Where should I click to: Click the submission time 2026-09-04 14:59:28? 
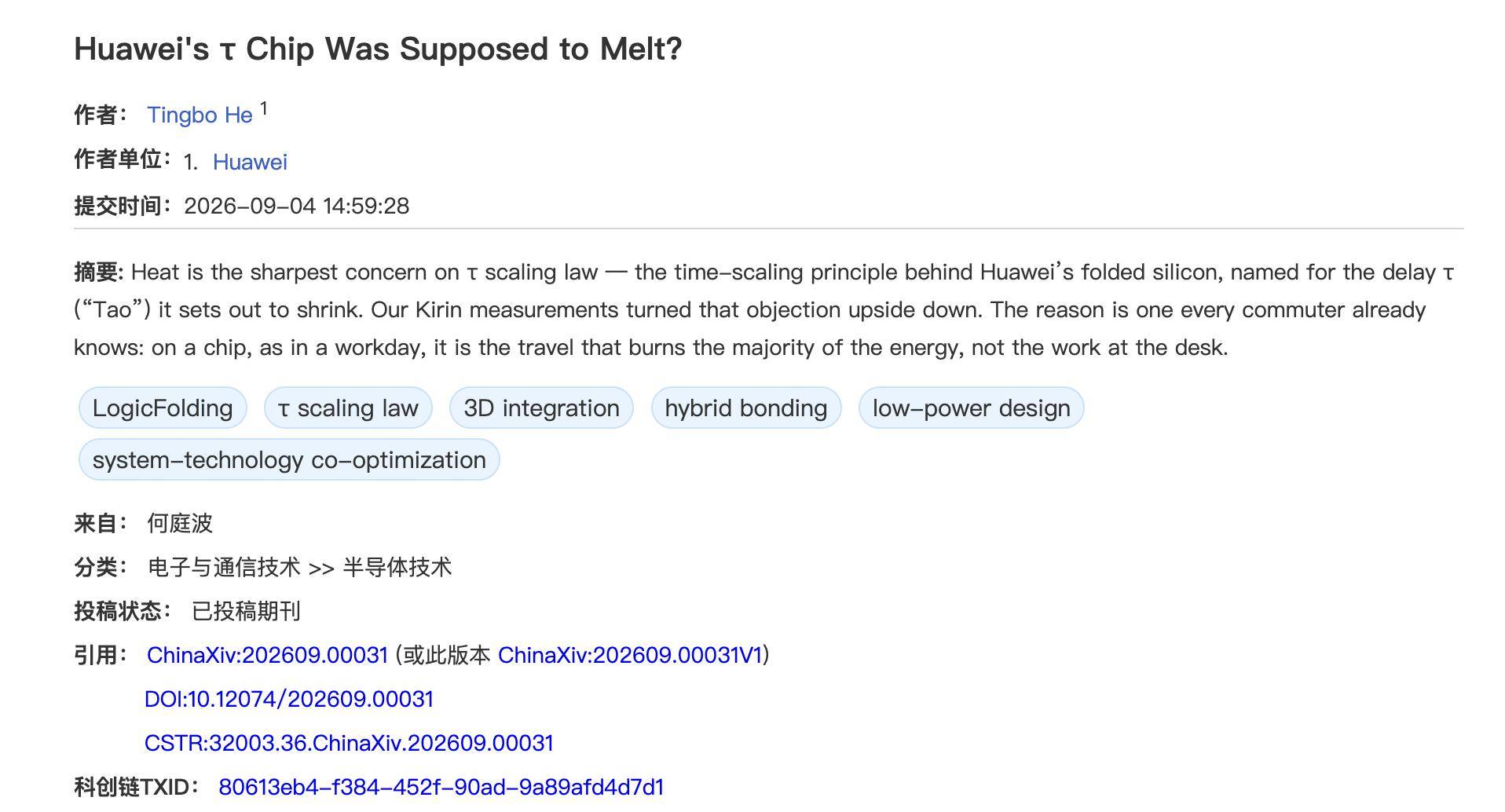[297, 206]
